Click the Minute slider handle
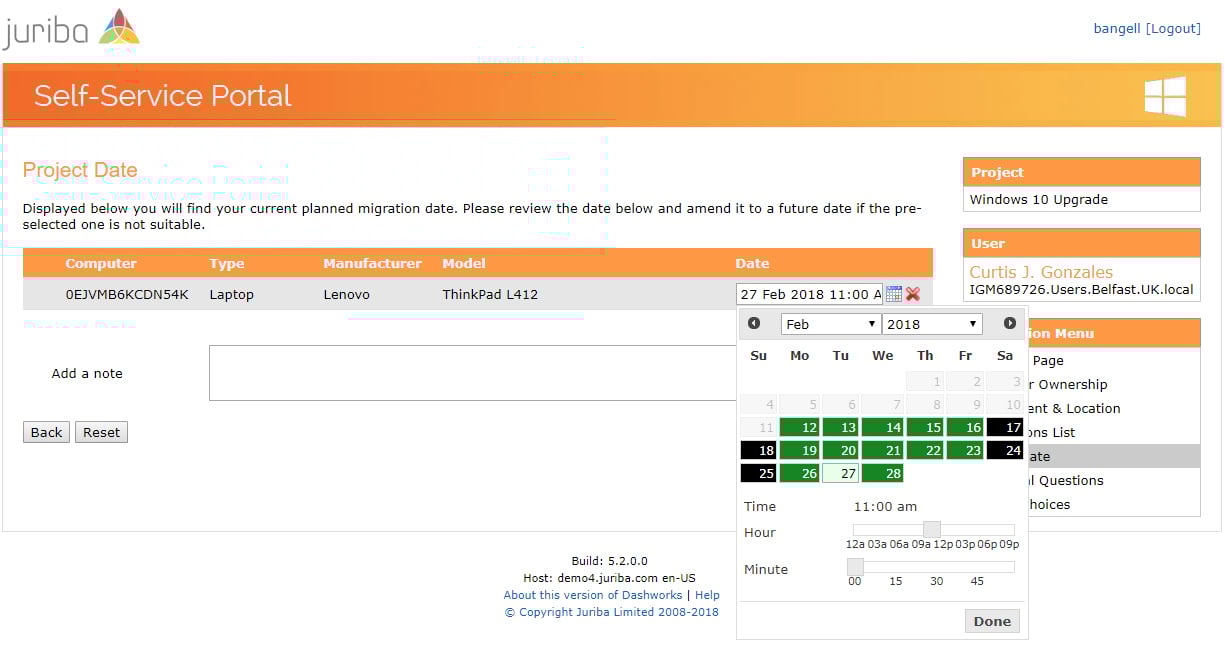The width and height of the screenshot is (1225, 647). 855,566
